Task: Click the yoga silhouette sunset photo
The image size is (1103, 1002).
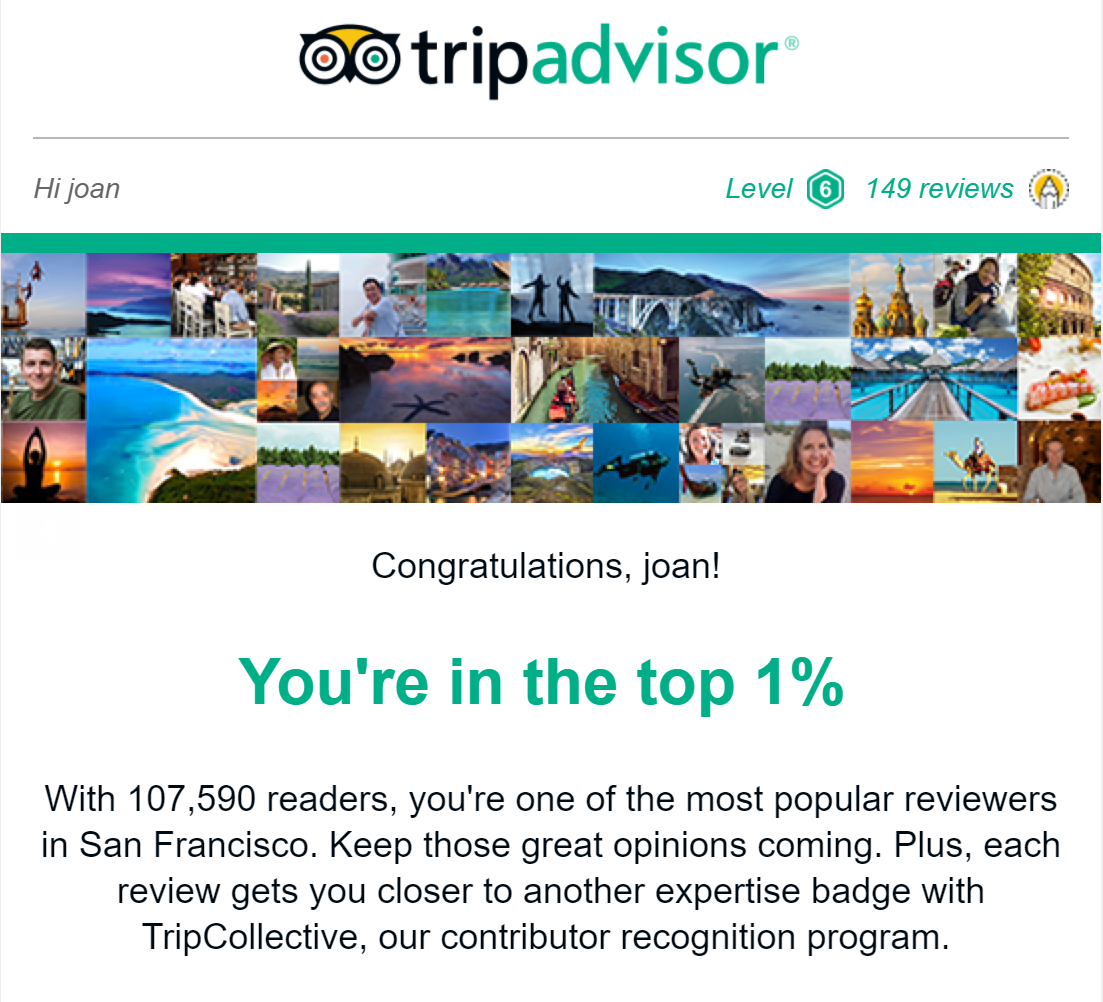Action: [43, 462]
